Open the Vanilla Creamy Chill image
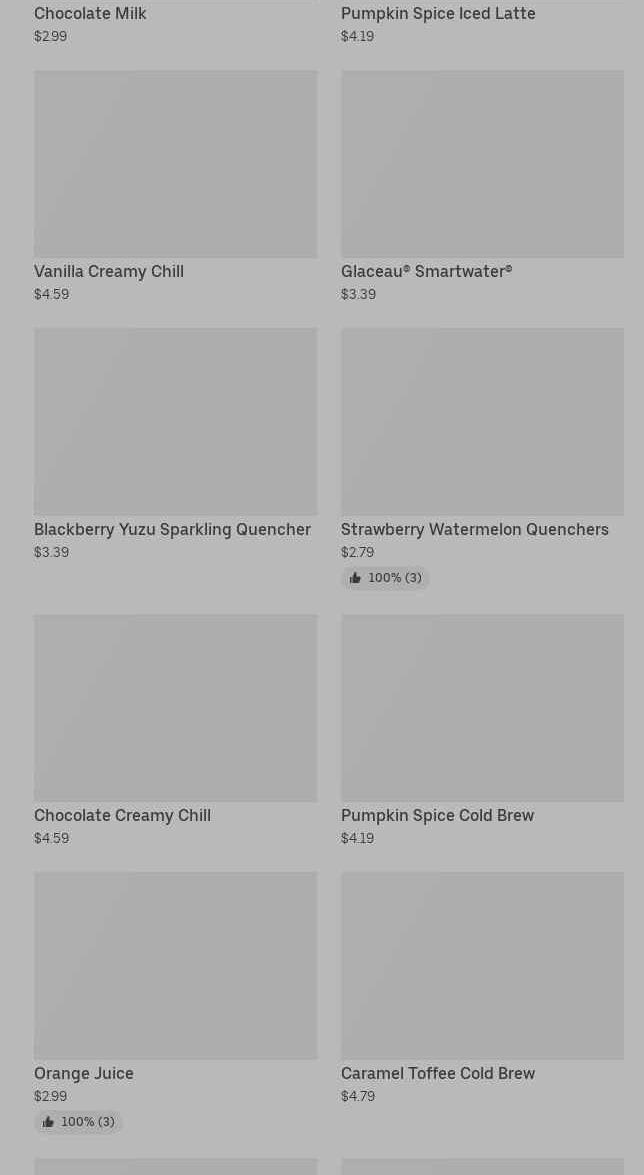The height and width of the screenshot is (1175, 644). click(x=175, y=164)
